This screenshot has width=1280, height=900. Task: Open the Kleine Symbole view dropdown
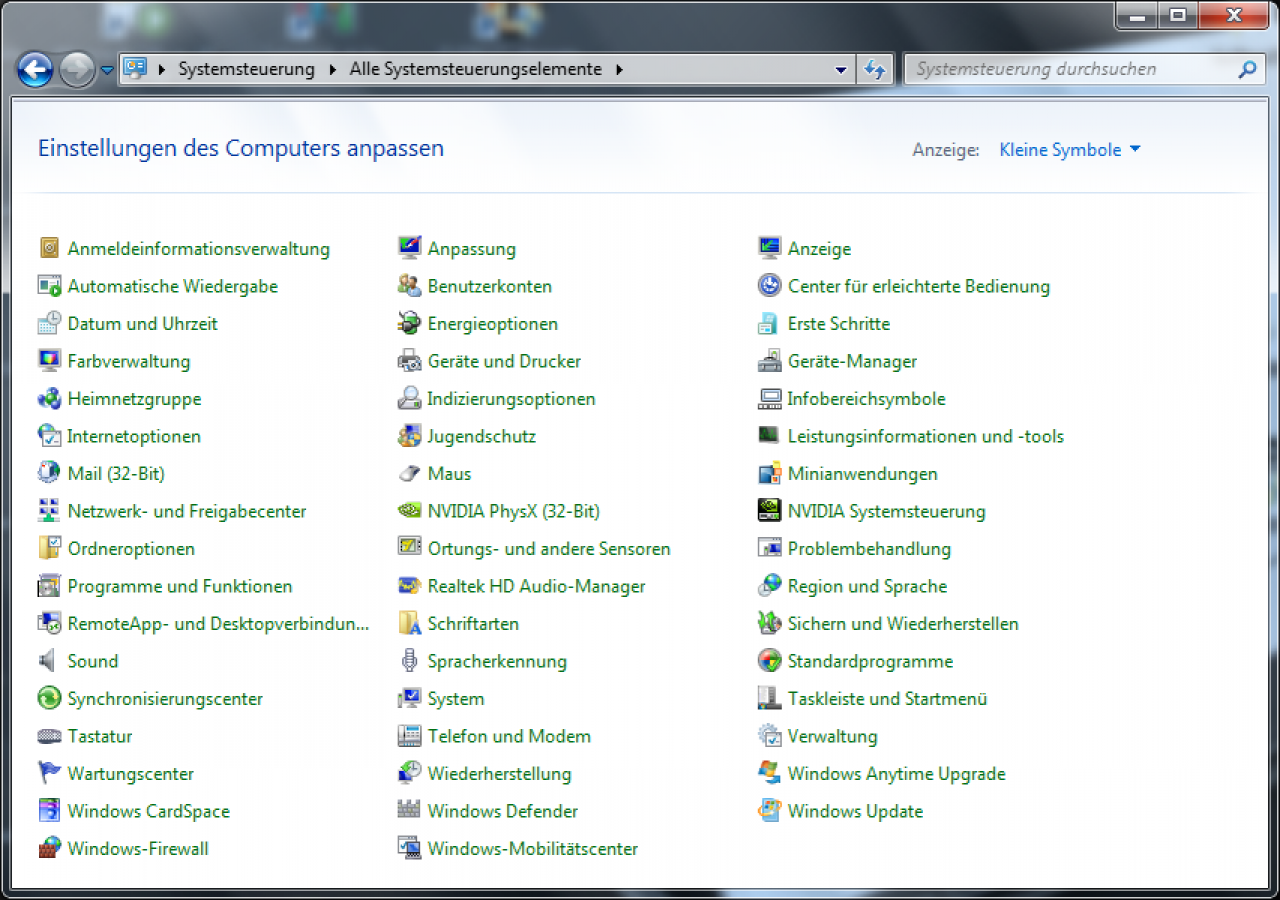tap(1069, 150)
